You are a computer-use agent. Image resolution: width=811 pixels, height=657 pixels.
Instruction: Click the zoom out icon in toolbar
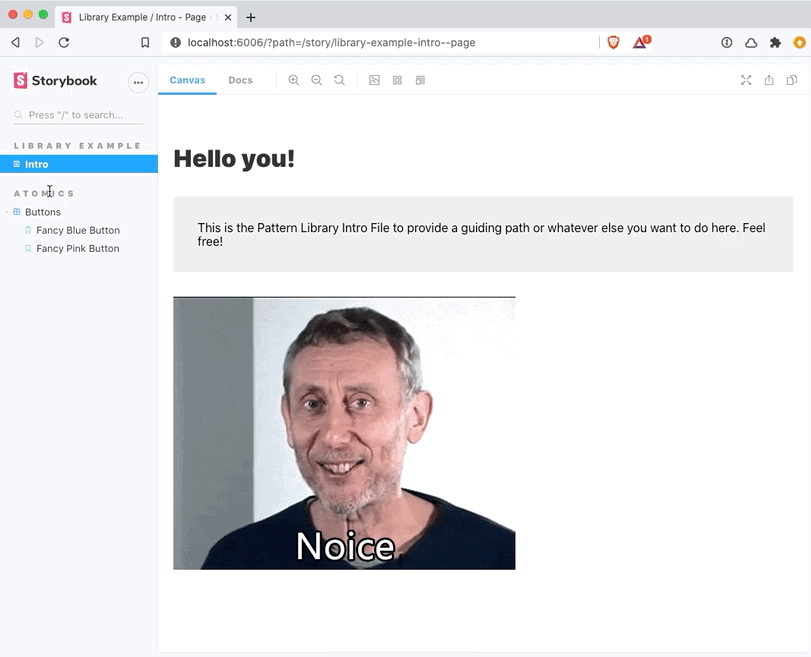(316, 80)
